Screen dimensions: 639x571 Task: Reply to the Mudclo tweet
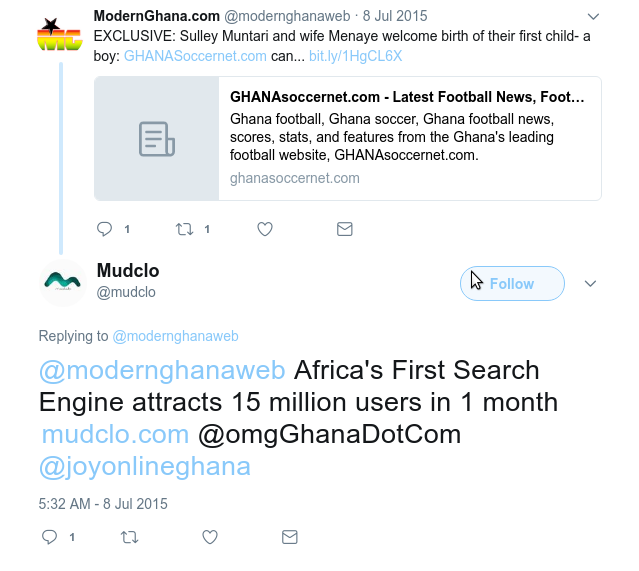click(50, 537)
